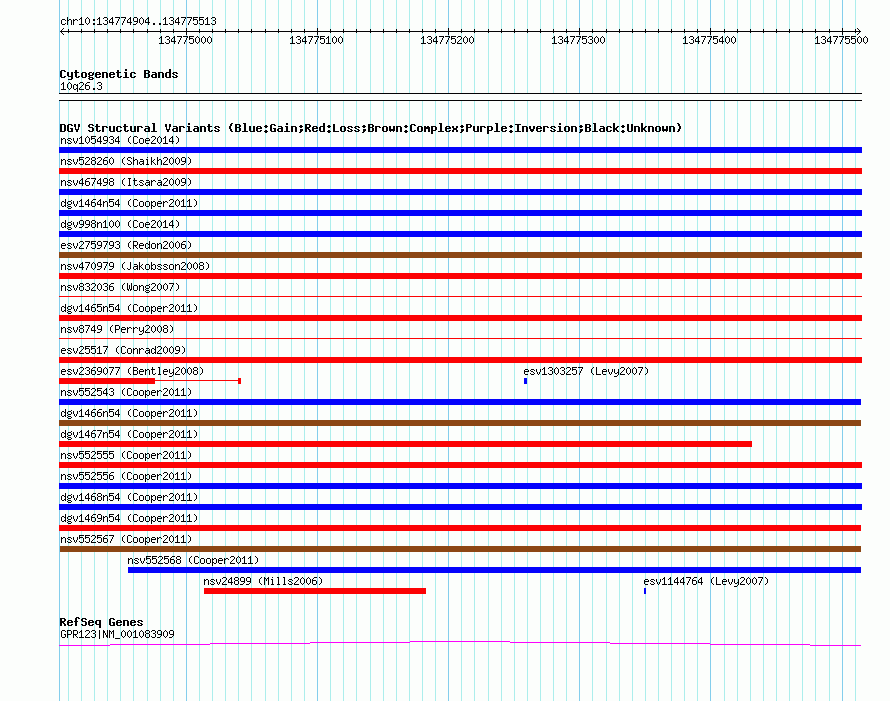This screenshot has width=890, height=701.
Task: Select the 10q26.3 band label
Action: (x=81, y=86)
